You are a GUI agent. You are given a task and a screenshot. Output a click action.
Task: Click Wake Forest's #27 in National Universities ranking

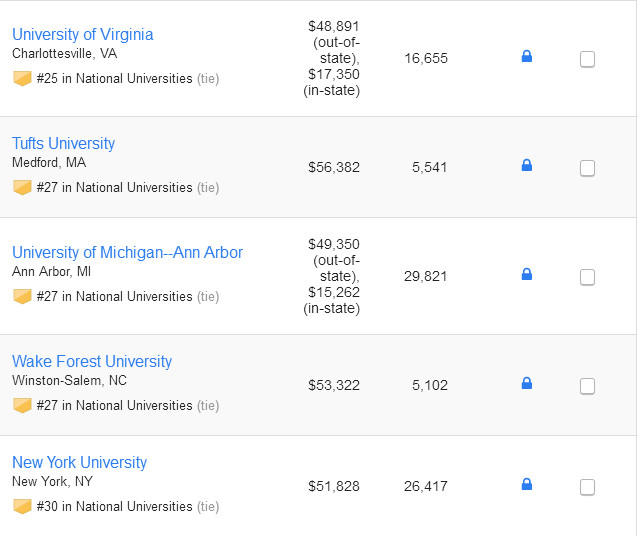114,405
